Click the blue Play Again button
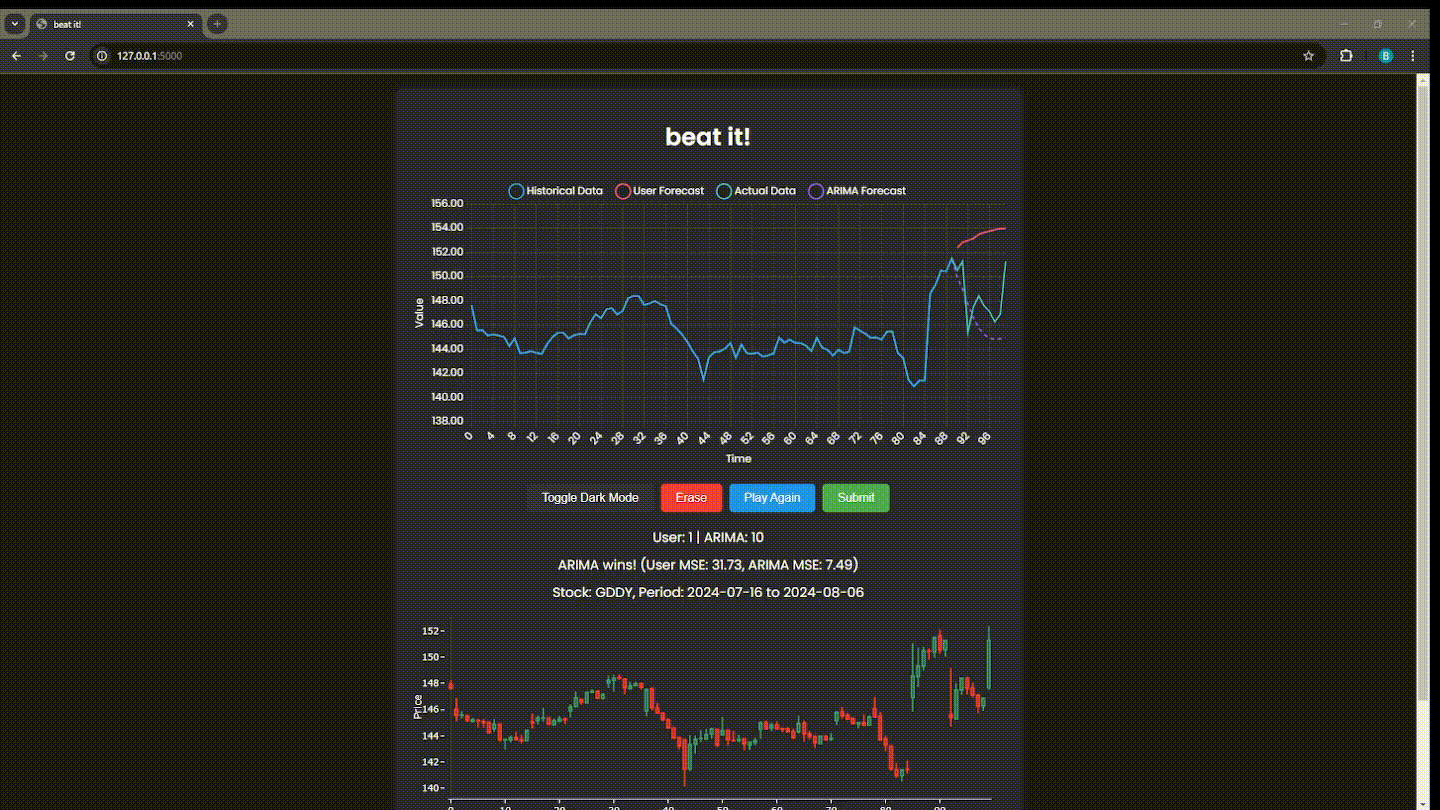1440x810 pixels. 772,498
